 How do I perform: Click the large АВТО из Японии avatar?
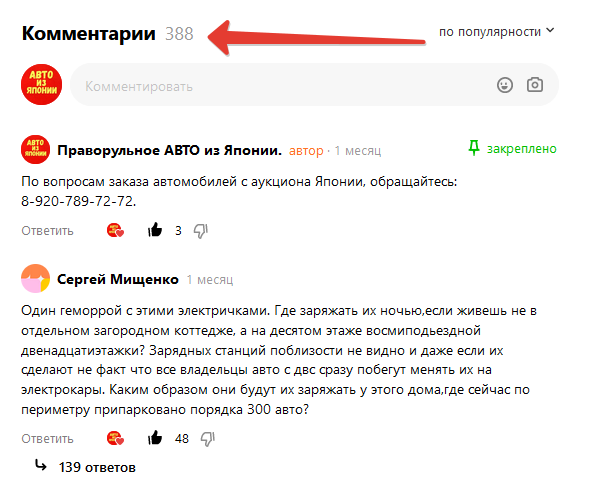pyautogui.click(x=41, y=84)
